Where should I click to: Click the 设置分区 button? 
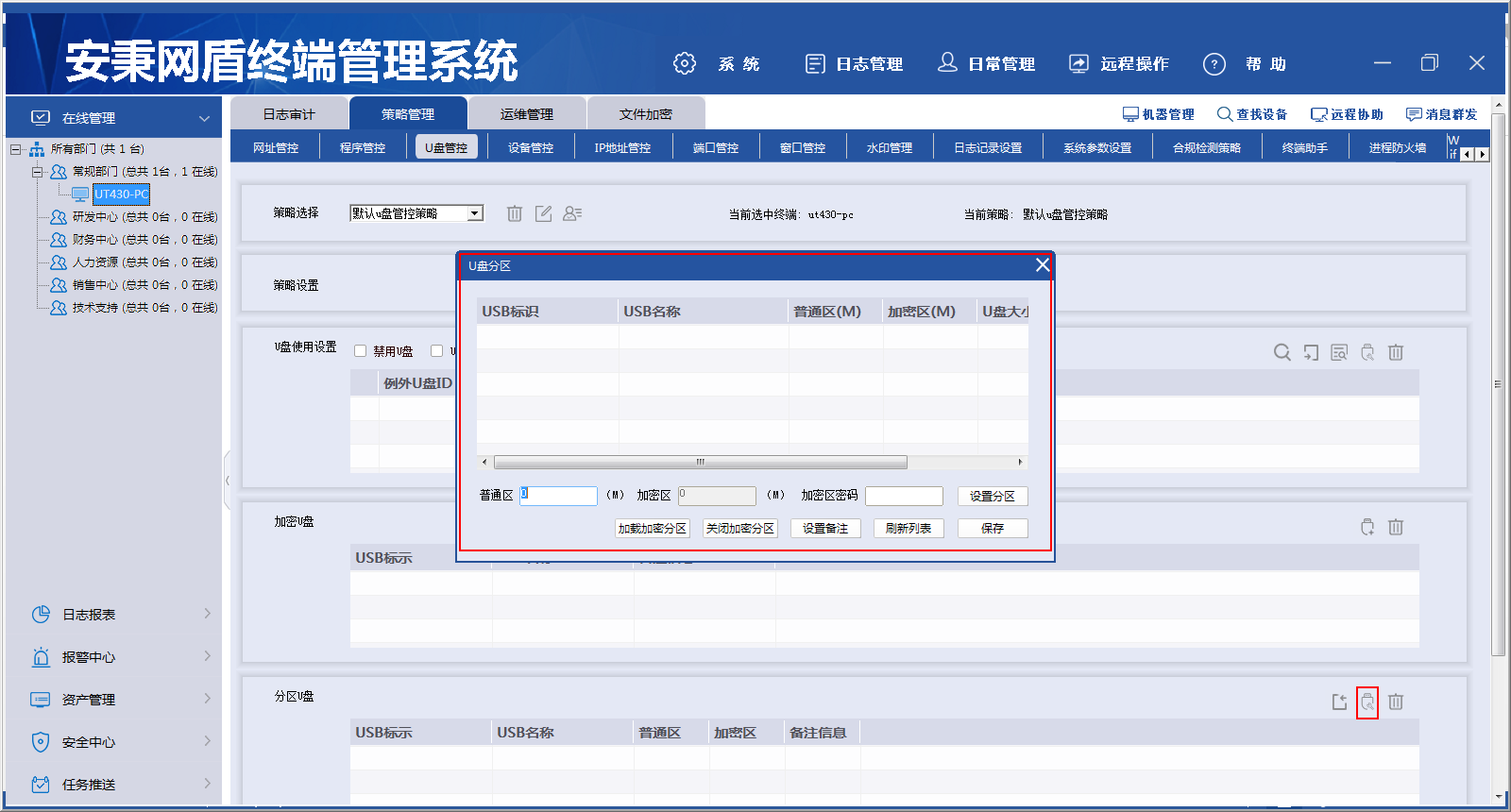pyautogui.click(x=992, y=496)
